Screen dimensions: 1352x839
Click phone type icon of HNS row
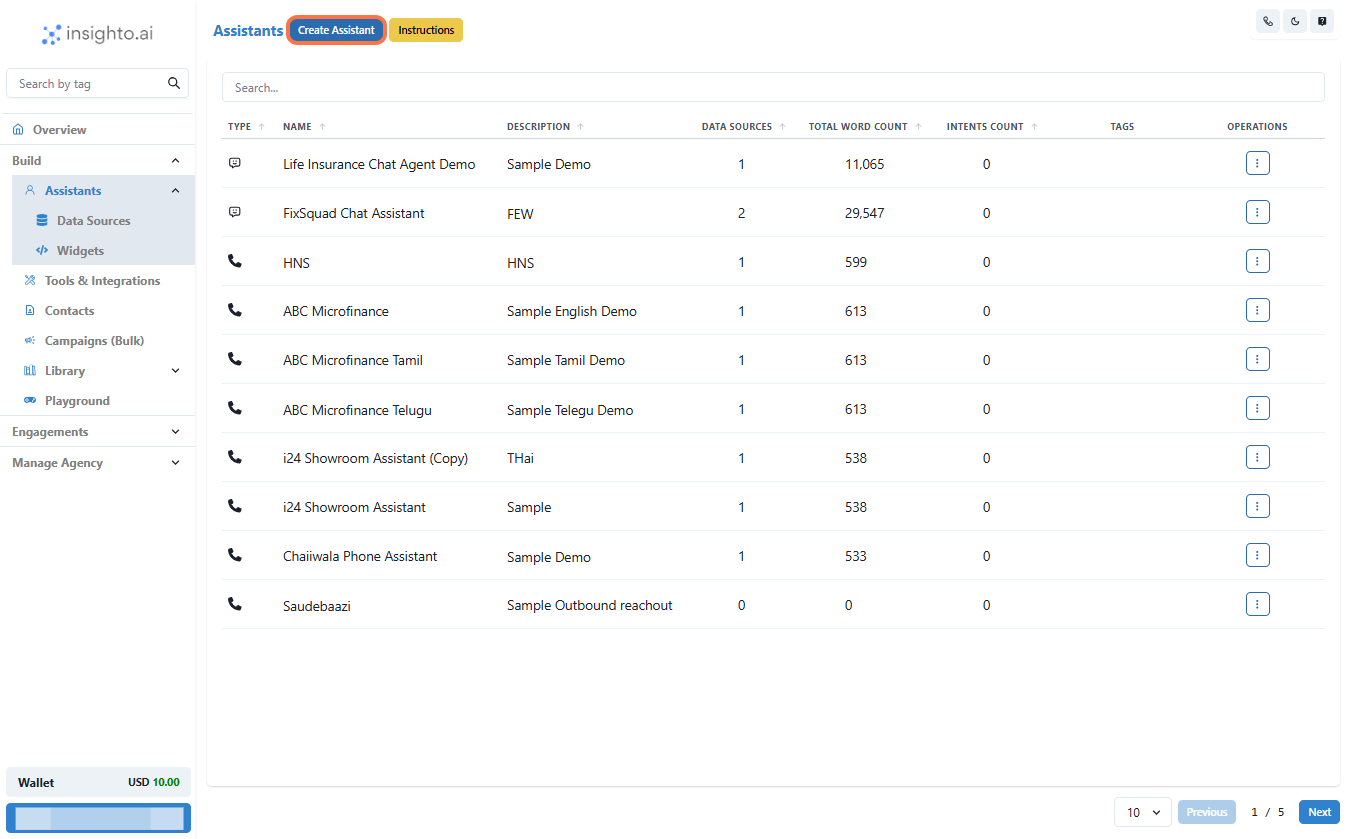pyautogui.click(x=235, y=261)
